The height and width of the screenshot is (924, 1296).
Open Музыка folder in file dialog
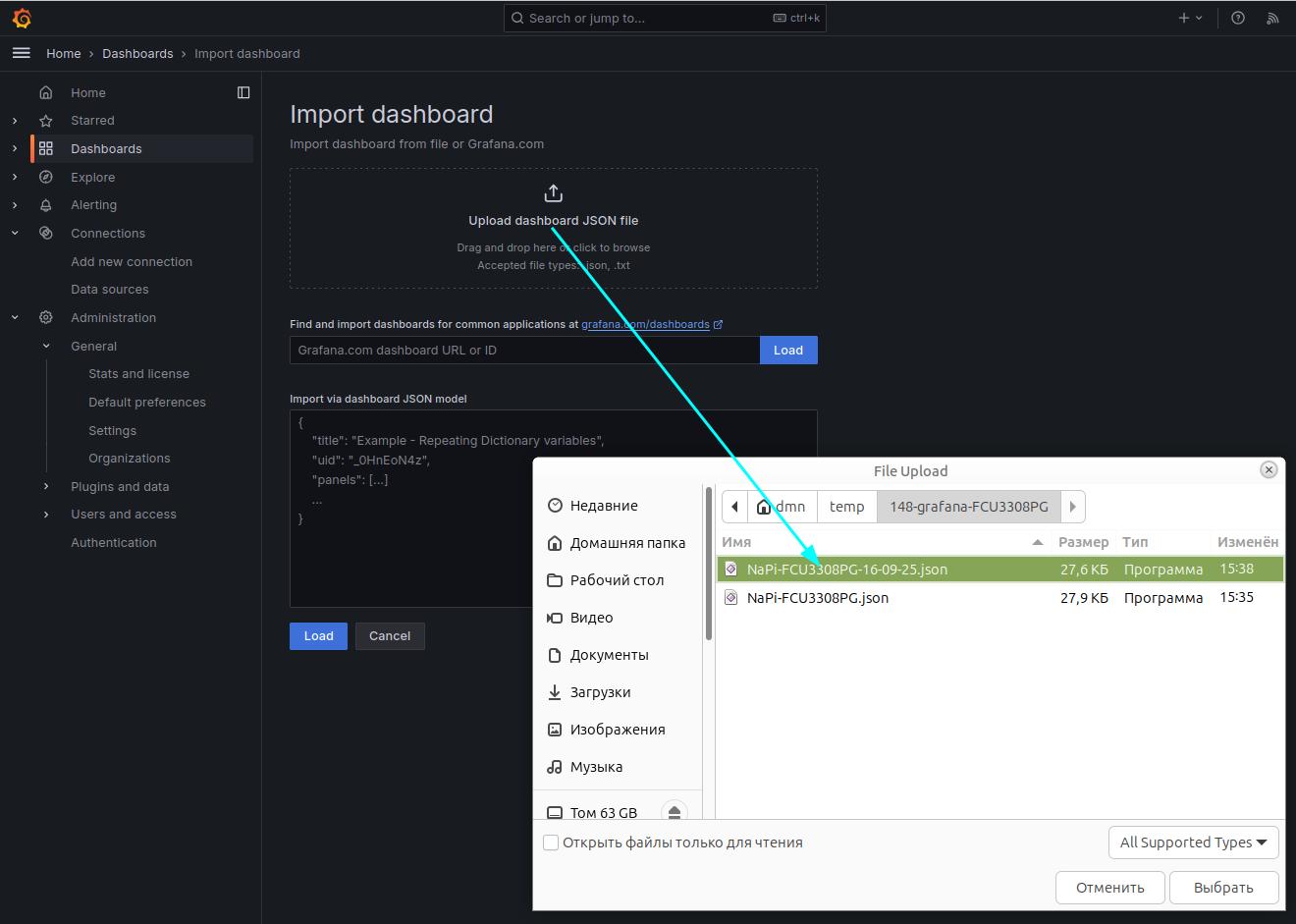(x=585, y=767)
